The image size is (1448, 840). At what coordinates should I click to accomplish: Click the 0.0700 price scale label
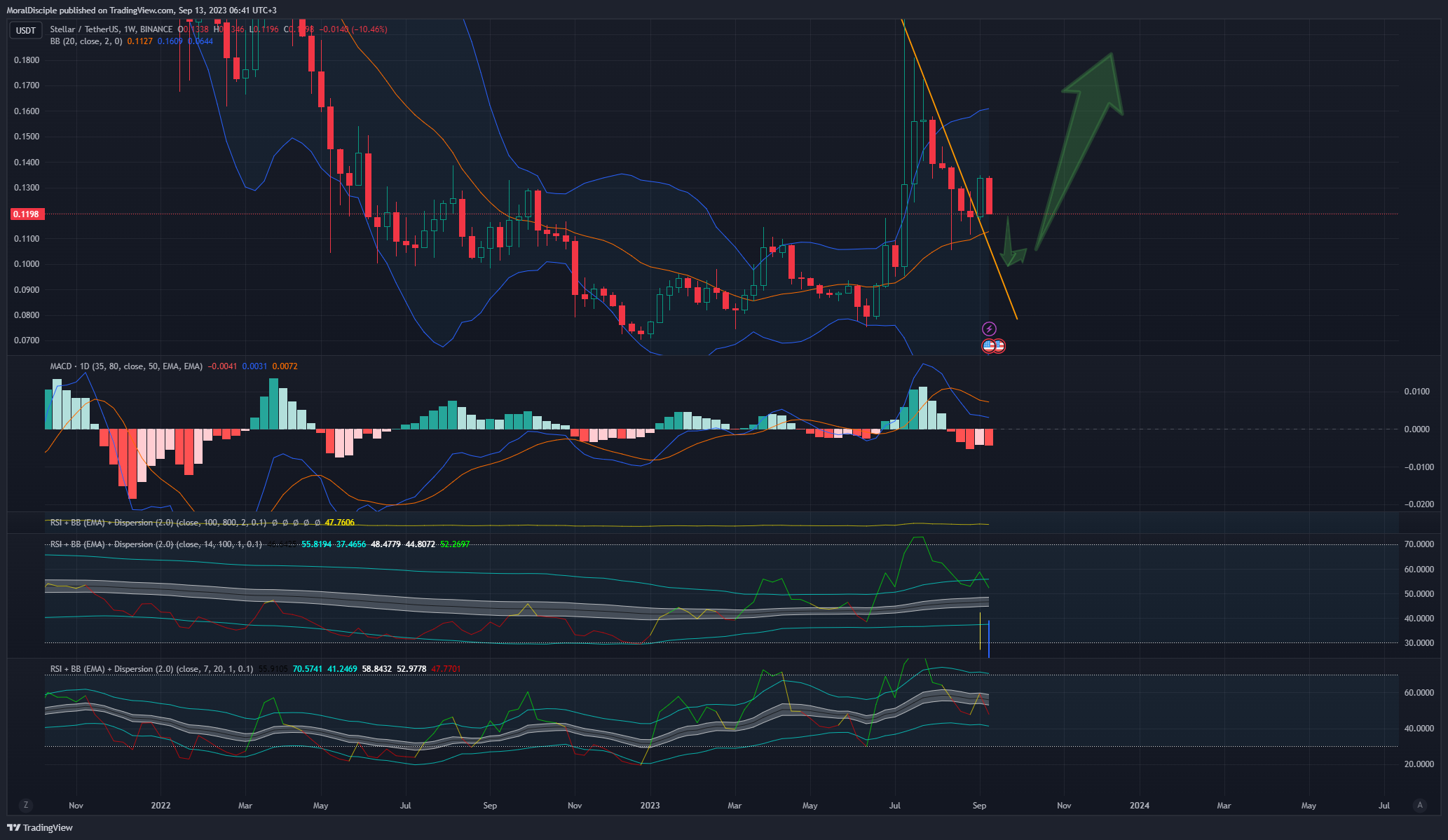click(27, 340)
